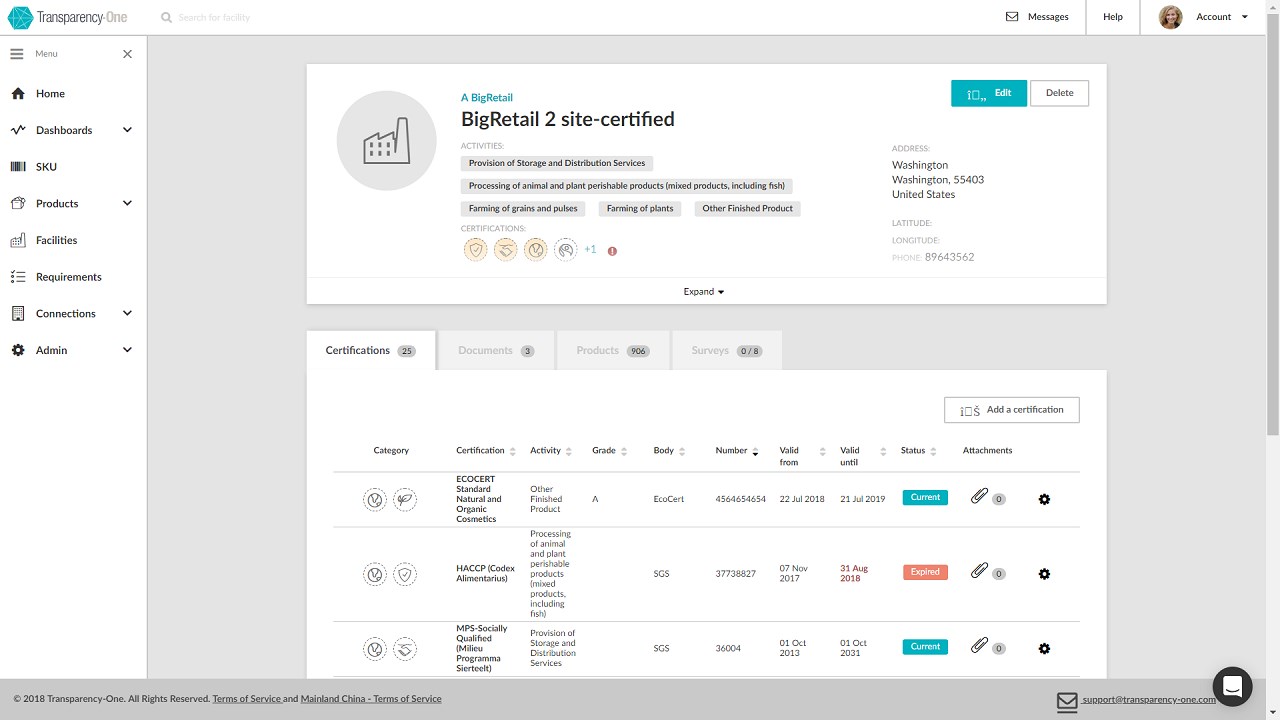This screenshot has width=1280, height=720.
Task: Click third checkmark certification badge in header
Action: point(536,250)
